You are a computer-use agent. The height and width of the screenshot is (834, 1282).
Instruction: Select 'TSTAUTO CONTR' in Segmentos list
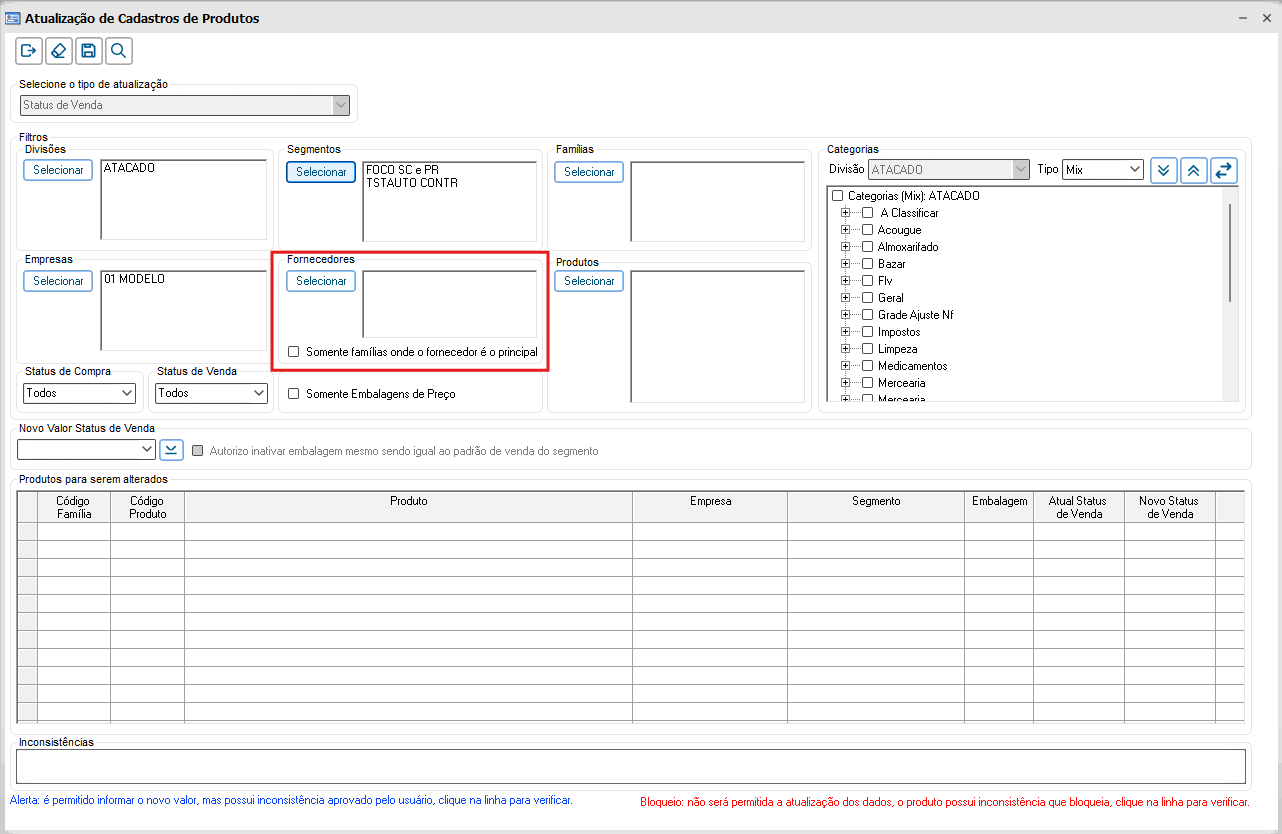click(x=412, y=183)
